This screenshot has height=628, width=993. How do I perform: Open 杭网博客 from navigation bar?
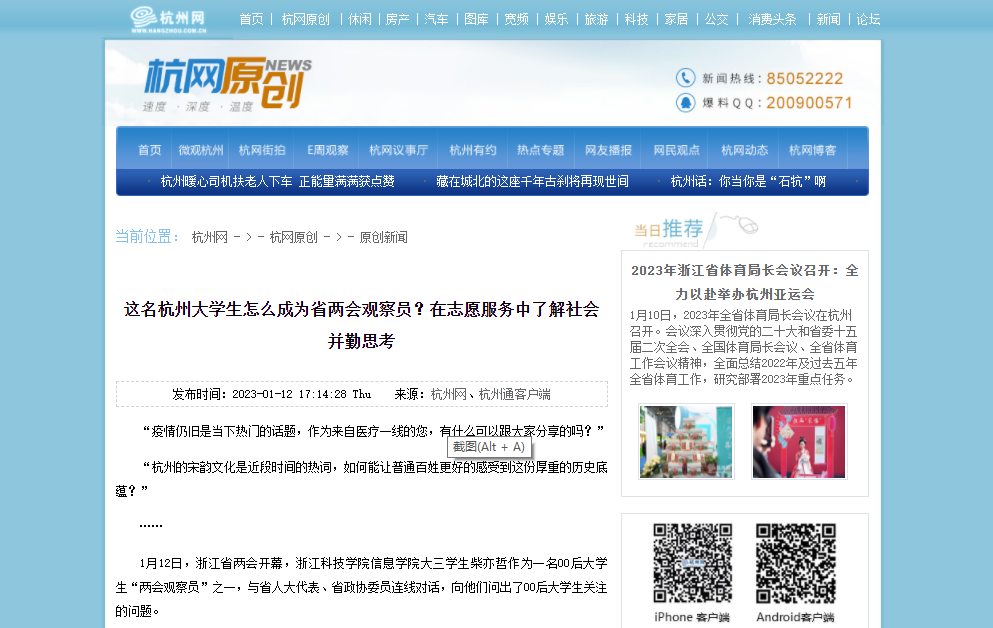(x=812, y=150)
